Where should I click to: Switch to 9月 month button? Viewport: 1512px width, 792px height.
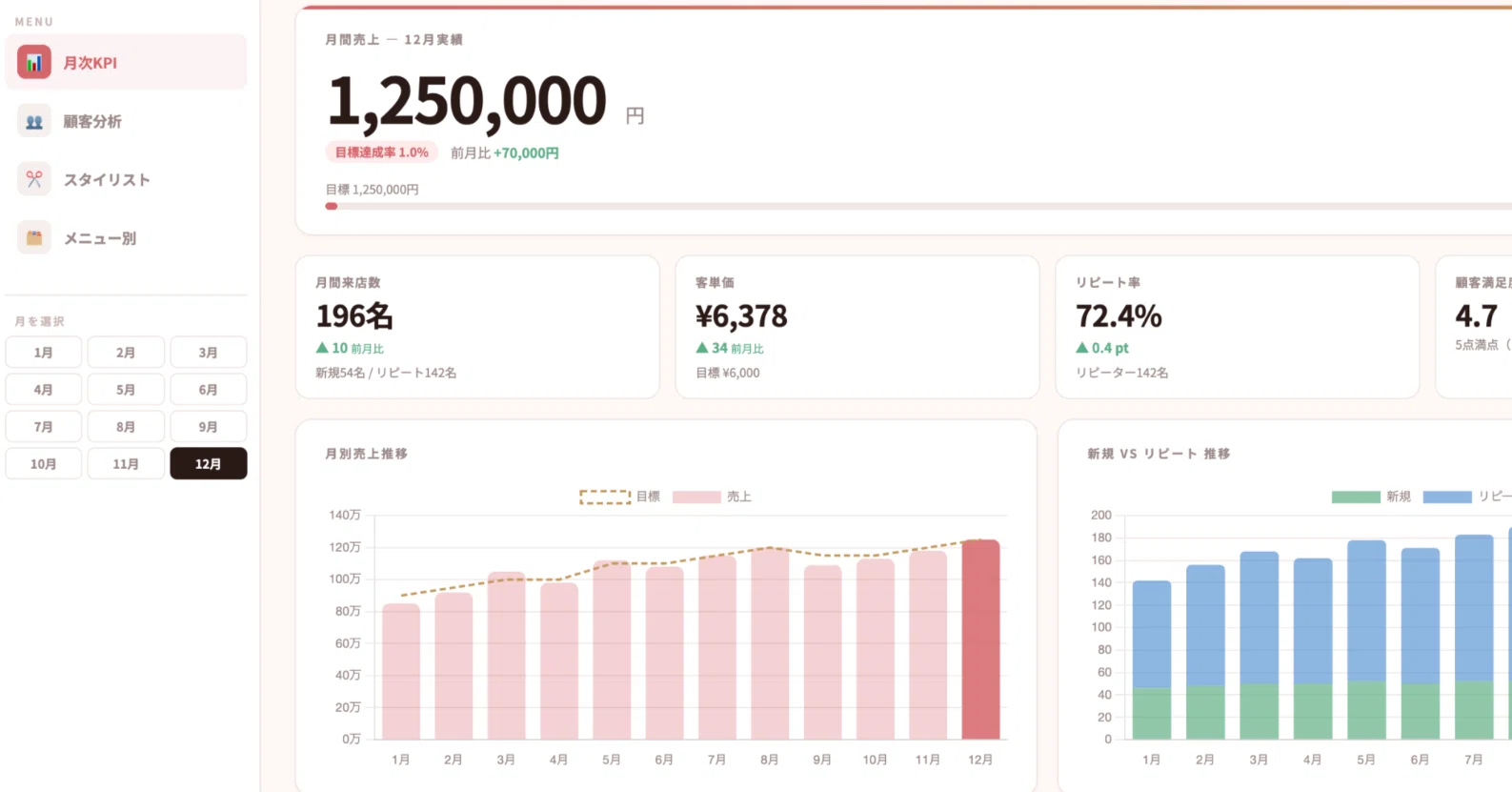click(x=209, y=427)
